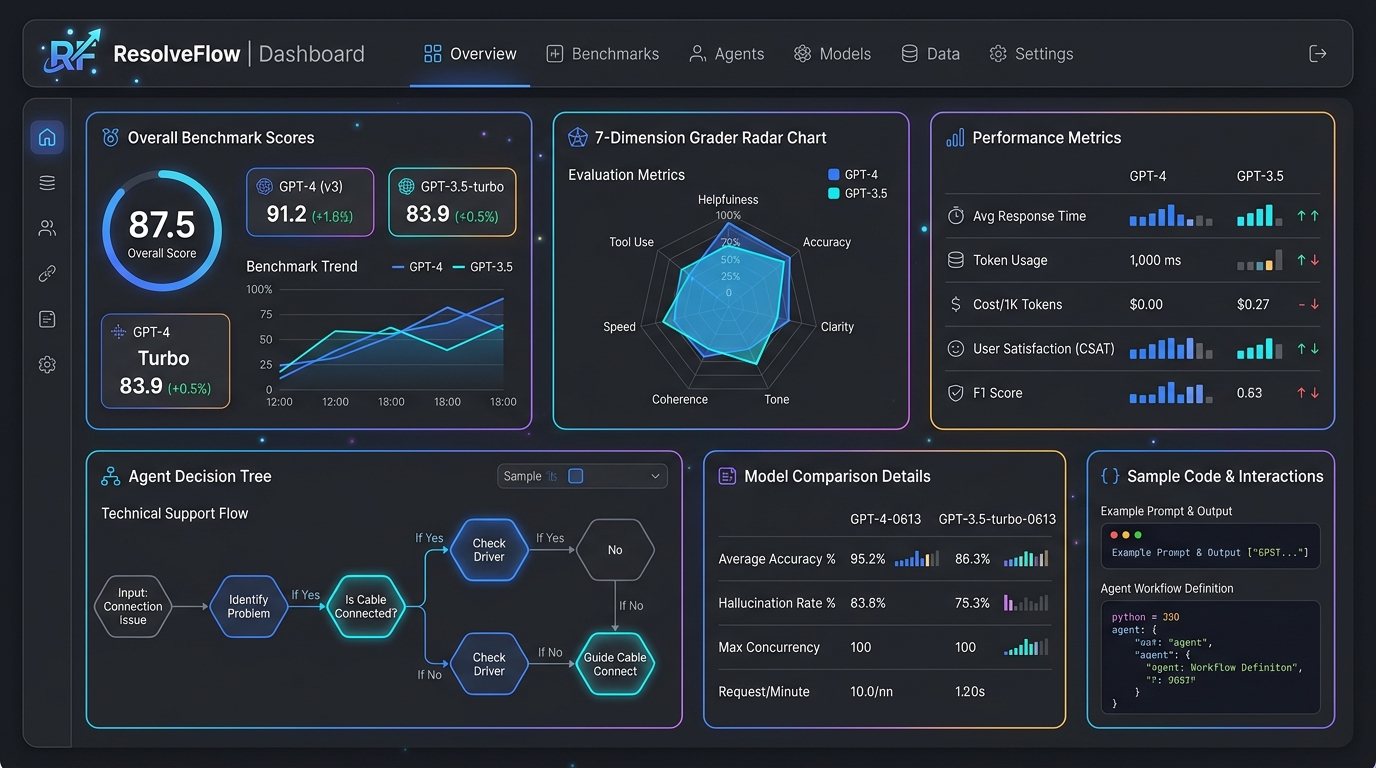This screenshot has height=768, width=1376.
Task: Open the Settings tab in top navigation
Action: pos(1031,54)
